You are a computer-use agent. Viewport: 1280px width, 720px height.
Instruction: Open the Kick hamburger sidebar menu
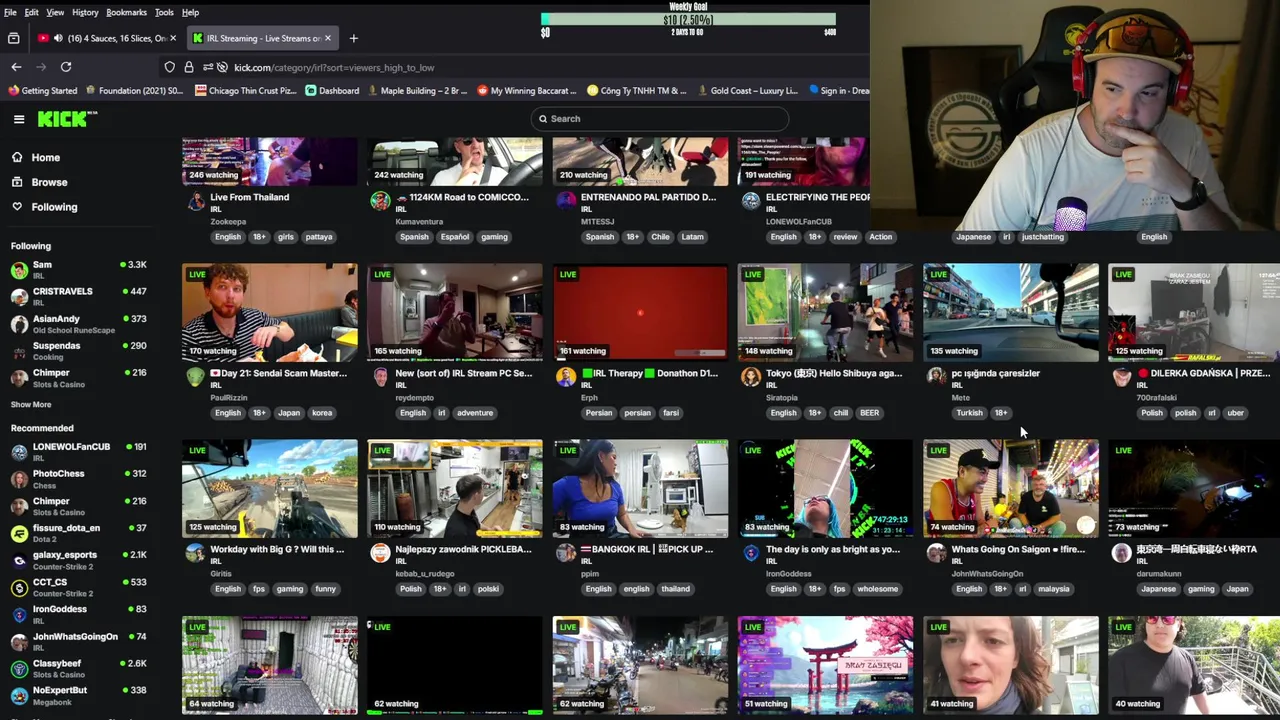tap(19, 119)
